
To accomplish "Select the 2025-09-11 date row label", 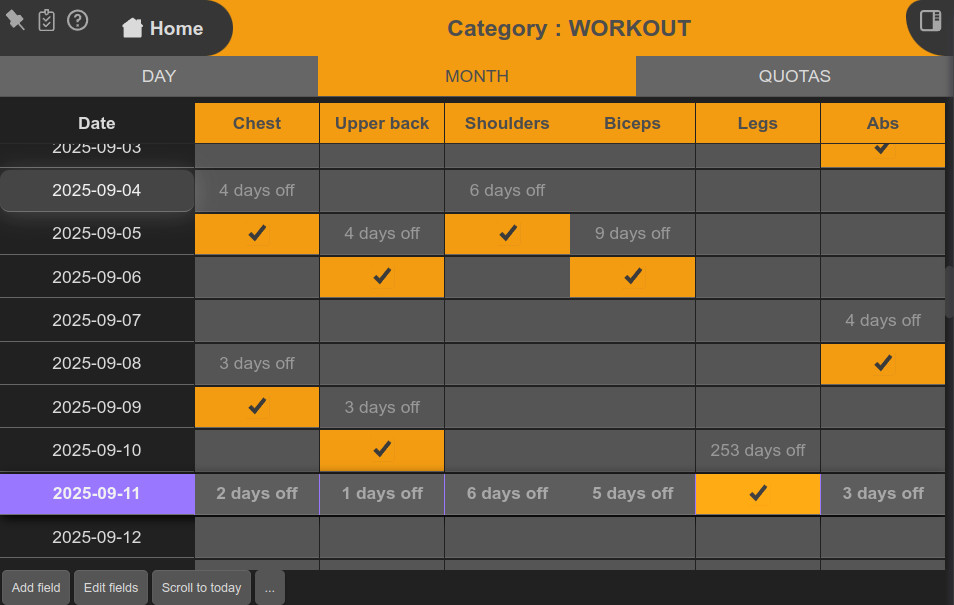I will 97,493.
